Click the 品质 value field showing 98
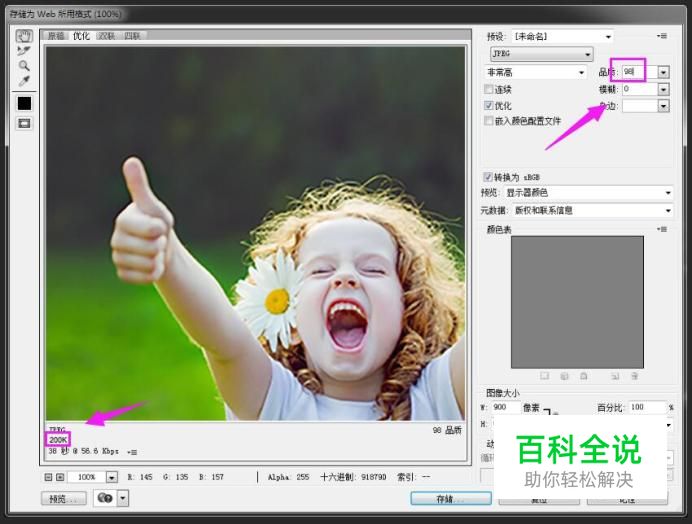The height and width of the screenshot is (524, 692). (639, 72)
